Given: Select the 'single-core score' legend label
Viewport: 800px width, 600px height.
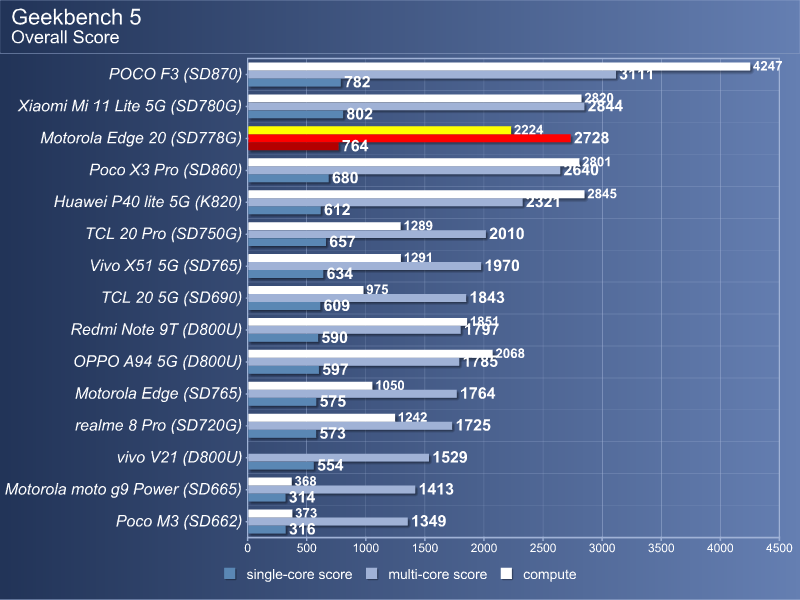Looking at the screenshot, I should pyautogui.click(x=299, y=574).
